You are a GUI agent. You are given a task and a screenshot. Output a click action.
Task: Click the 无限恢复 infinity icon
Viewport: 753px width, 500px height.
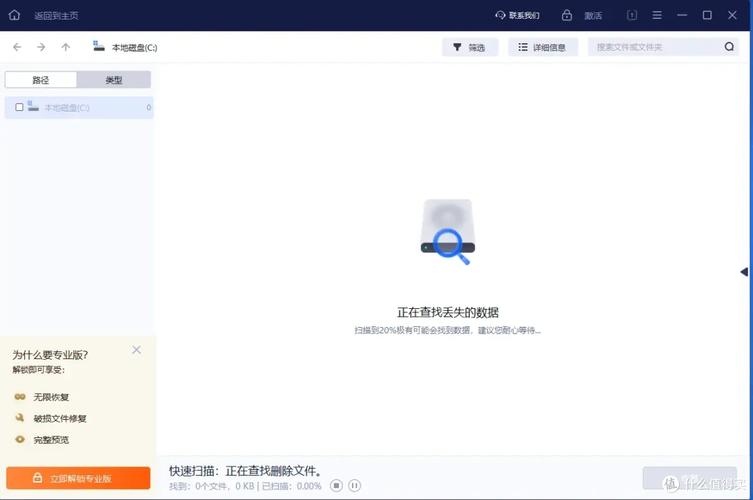[20, 397]
